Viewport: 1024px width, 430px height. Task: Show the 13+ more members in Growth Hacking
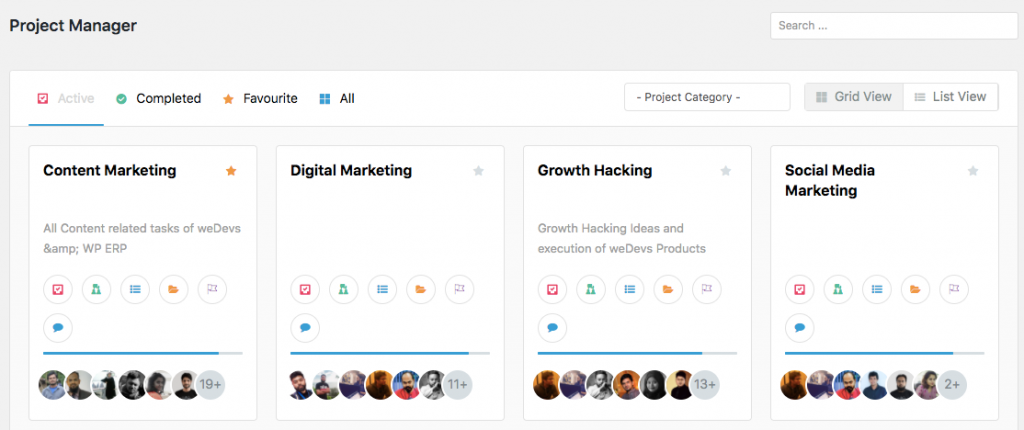(704, 384)
